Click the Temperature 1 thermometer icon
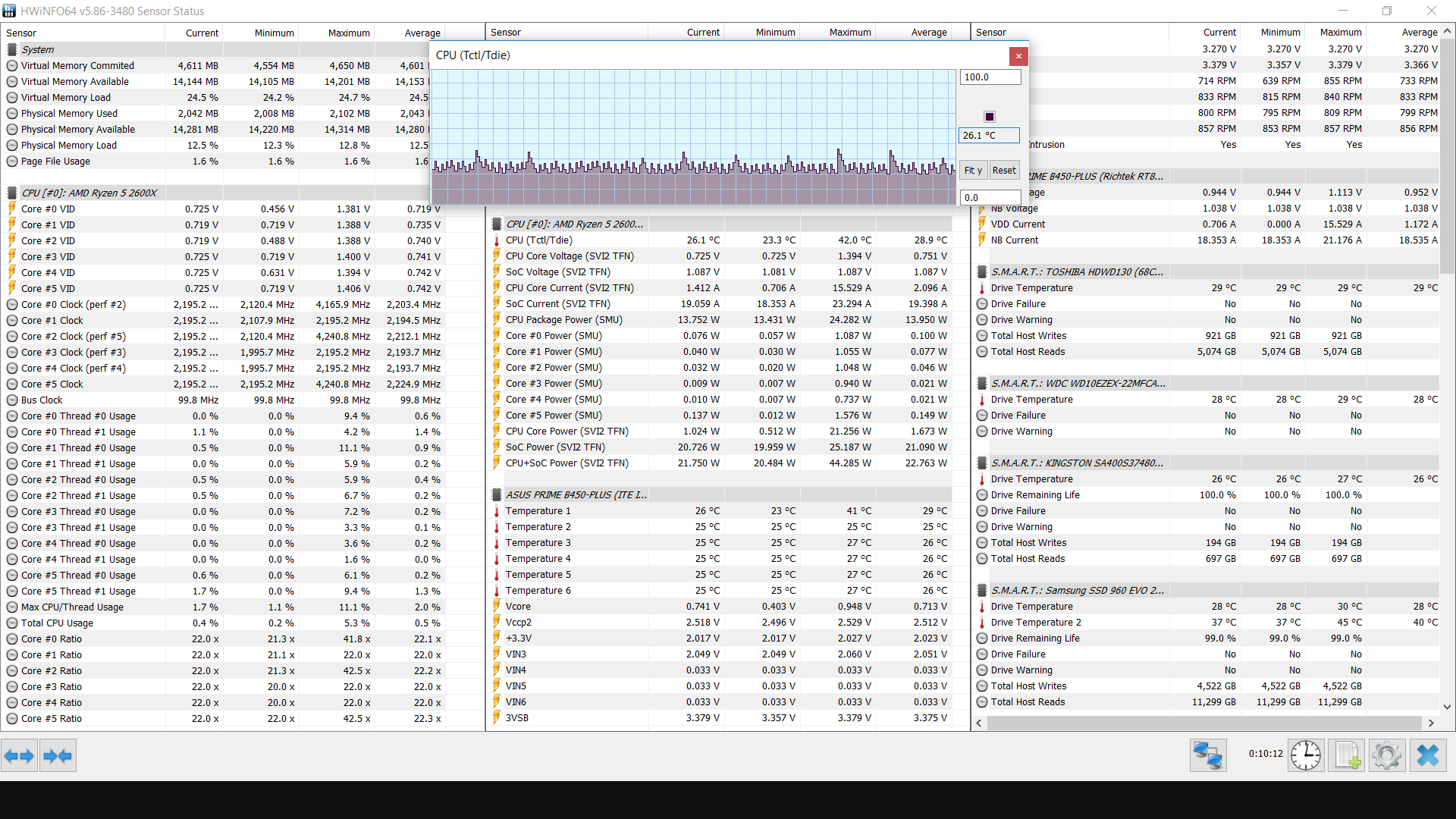Screen dimensions: 1456x819 (x=497, y=511)
